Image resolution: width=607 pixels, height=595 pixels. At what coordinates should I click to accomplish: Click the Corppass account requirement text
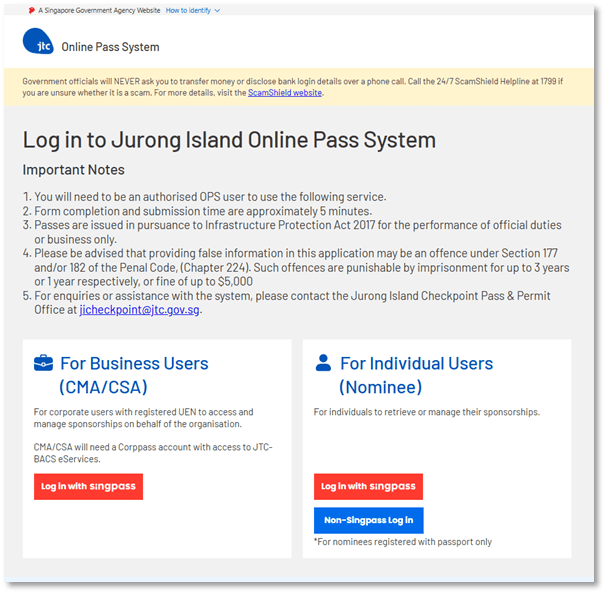(x=153, y=453)
